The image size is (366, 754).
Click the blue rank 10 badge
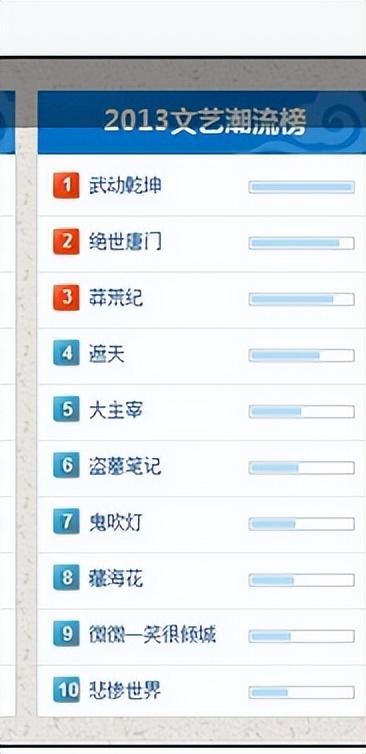pyautogui.click(x=66, y=691)
